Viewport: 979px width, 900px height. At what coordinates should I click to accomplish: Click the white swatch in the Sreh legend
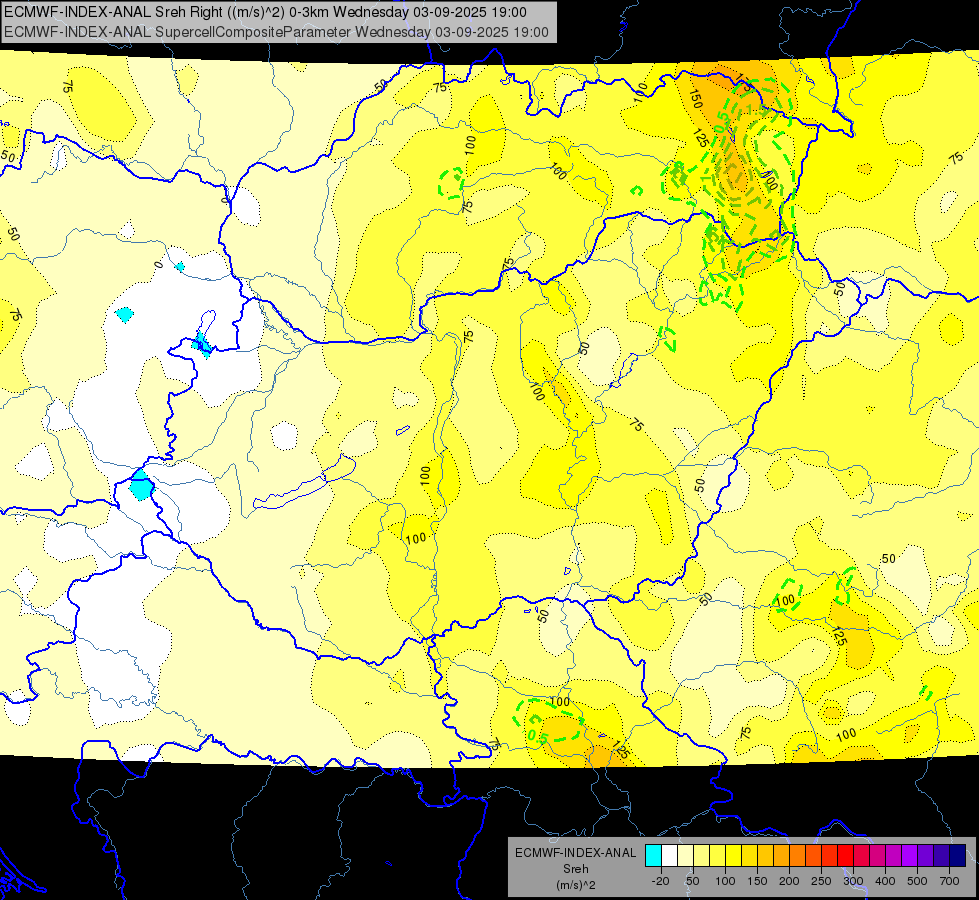pyautogui.click(x=669, y=856)
